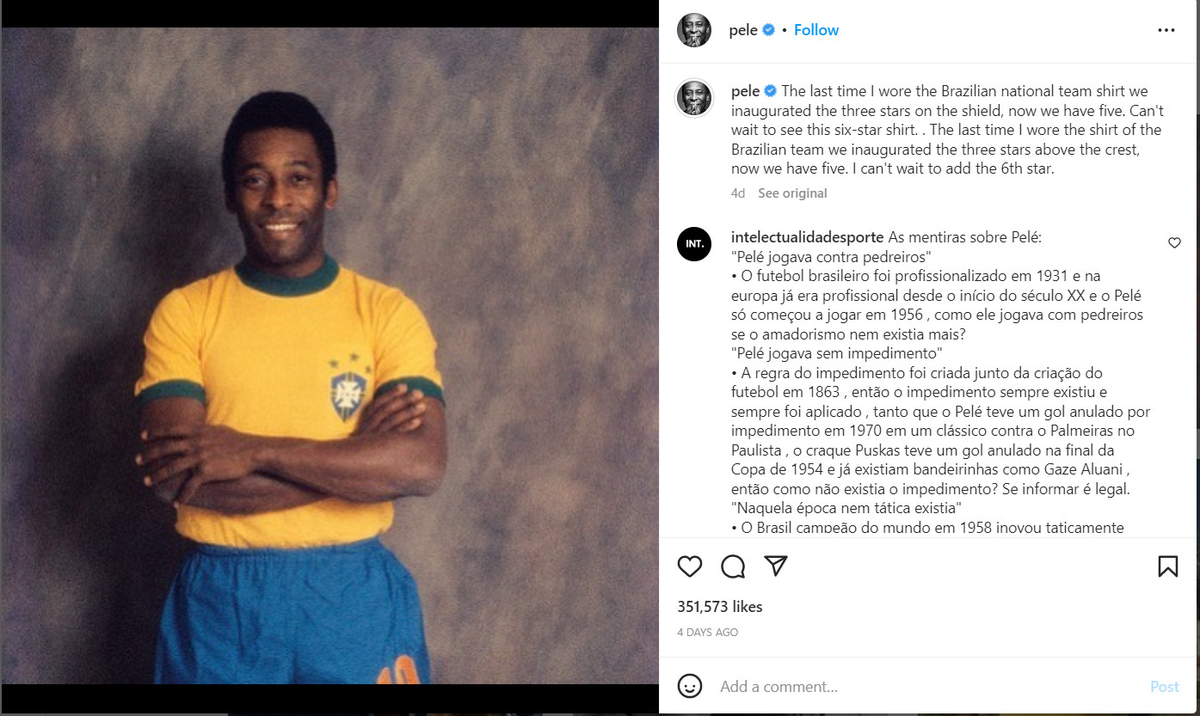Open comments via speech bubble icon
1200x716 pixels.
point(733,567)
